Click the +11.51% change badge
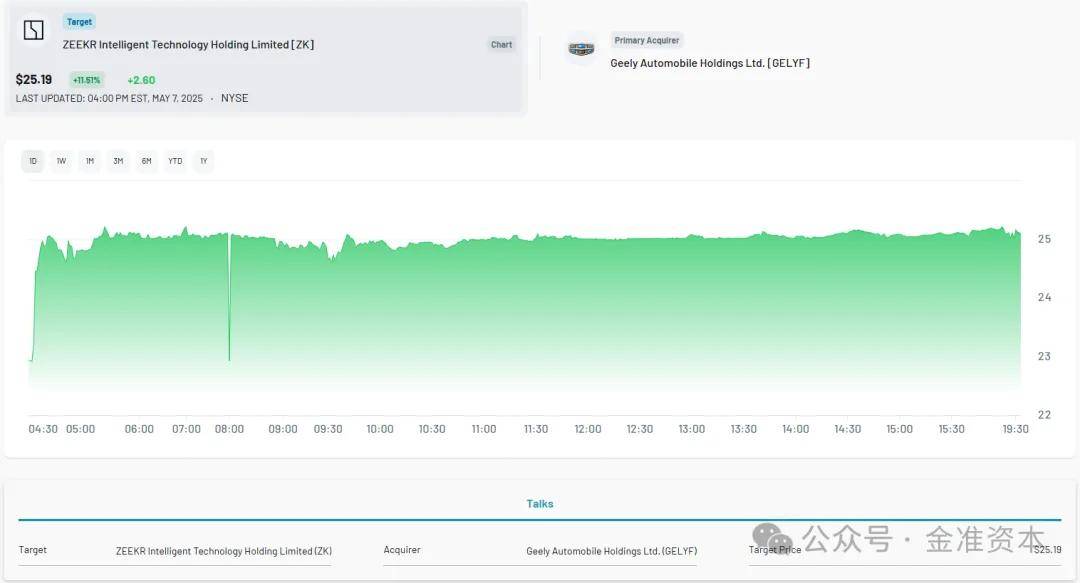Viewport: 1080px width, 583px height. click(87, 80)
